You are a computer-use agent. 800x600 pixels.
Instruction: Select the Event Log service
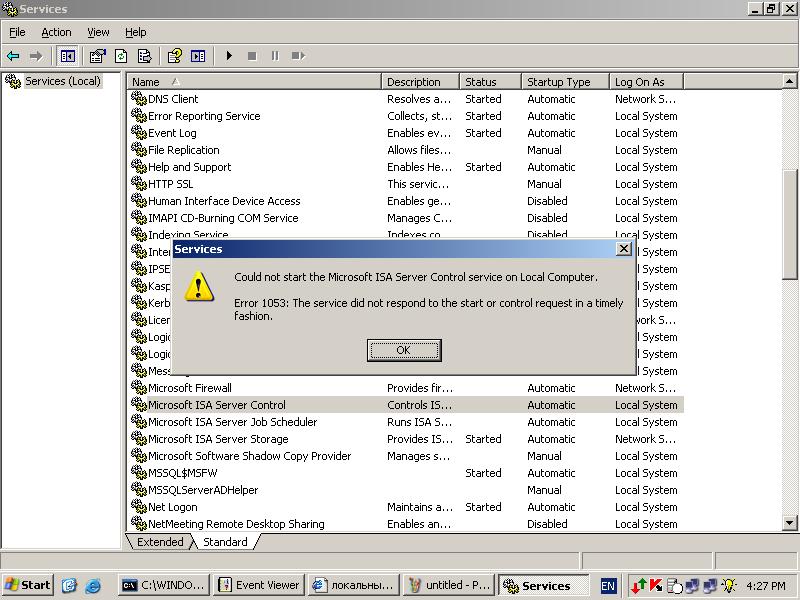pyautogui.click(x=172, y=133)
